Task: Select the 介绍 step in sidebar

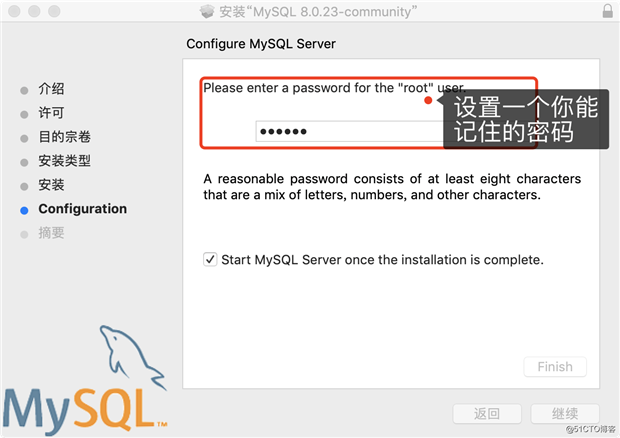Action: [x=51, y=89]
